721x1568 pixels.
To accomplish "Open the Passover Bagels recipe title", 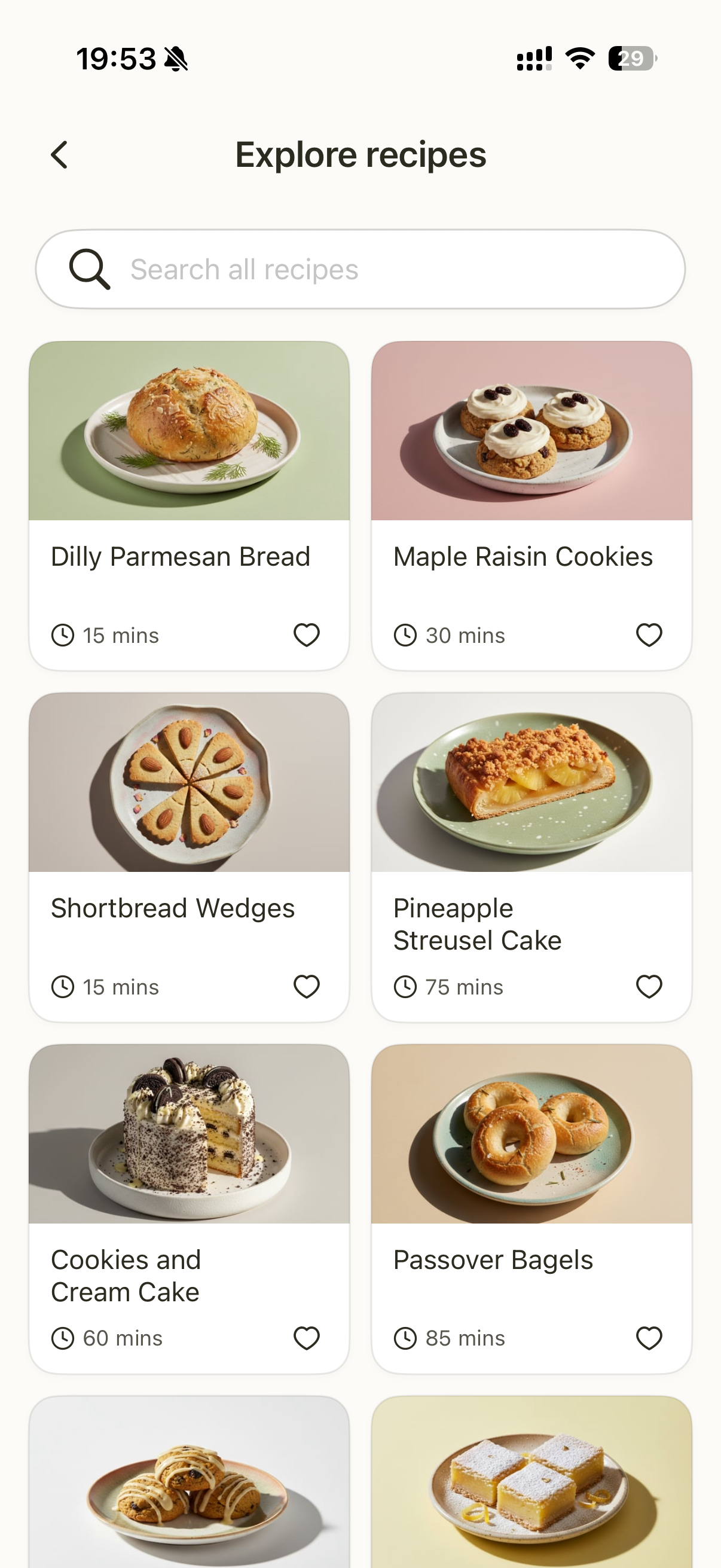I will [493, 1260].
